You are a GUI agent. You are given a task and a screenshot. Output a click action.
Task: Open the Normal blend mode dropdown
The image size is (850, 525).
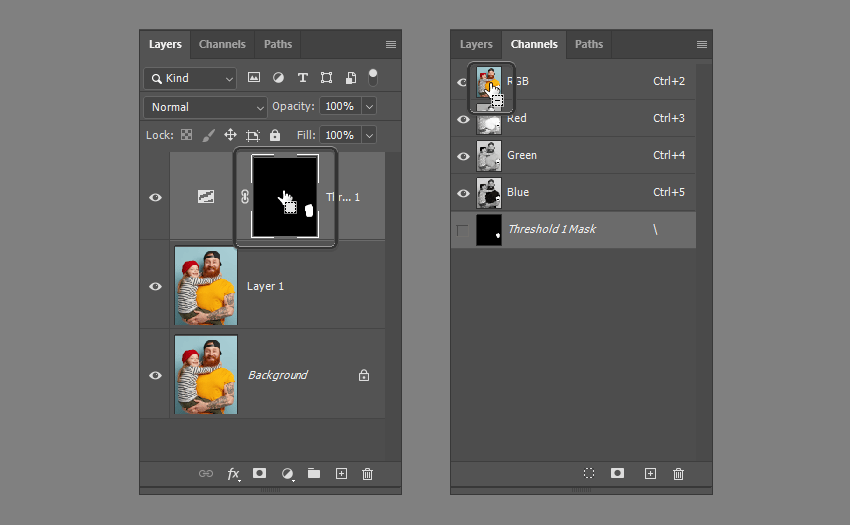pyautogui.click(x=205, y=107)
